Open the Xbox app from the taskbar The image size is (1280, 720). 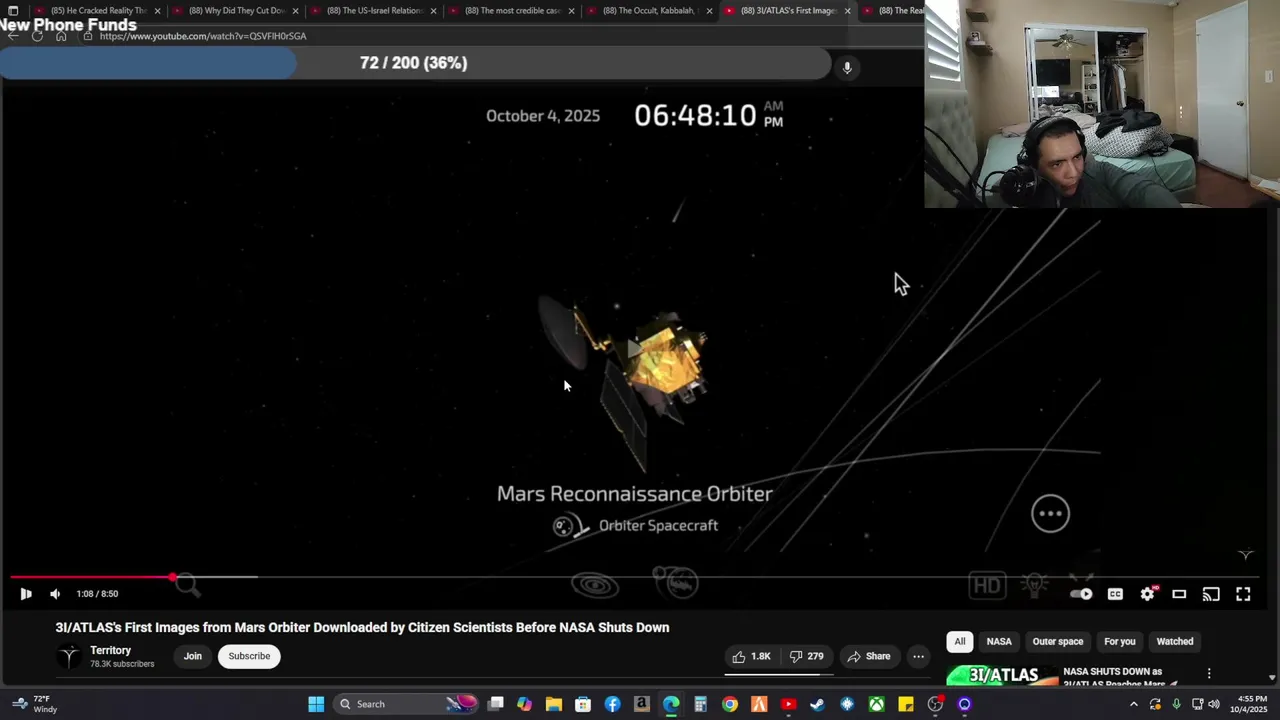pyautogui.click(x=876, y=704)
